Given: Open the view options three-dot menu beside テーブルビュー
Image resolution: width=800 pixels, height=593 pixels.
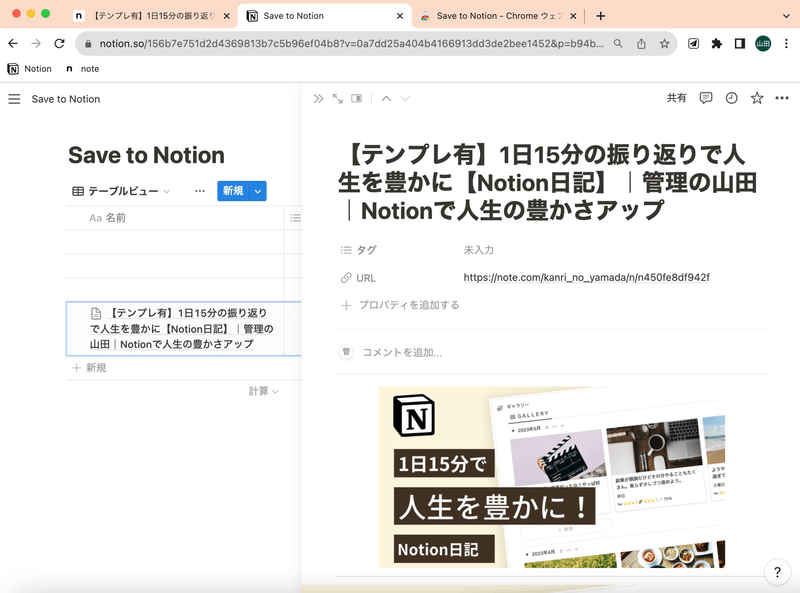Looking at the screenshot, I should (199, 191).
